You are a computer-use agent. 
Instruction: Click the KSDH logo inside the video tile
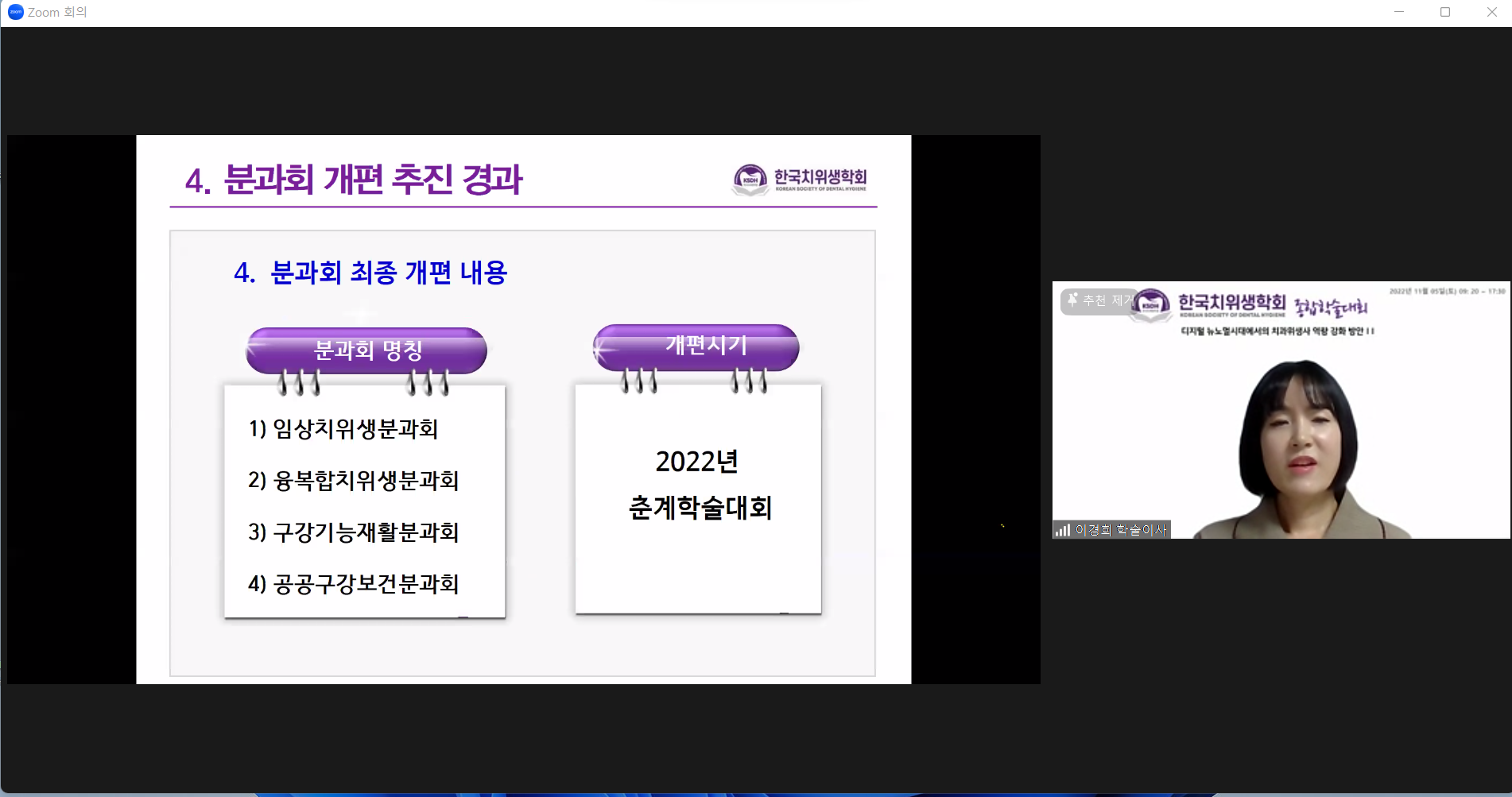point(1150,304)
